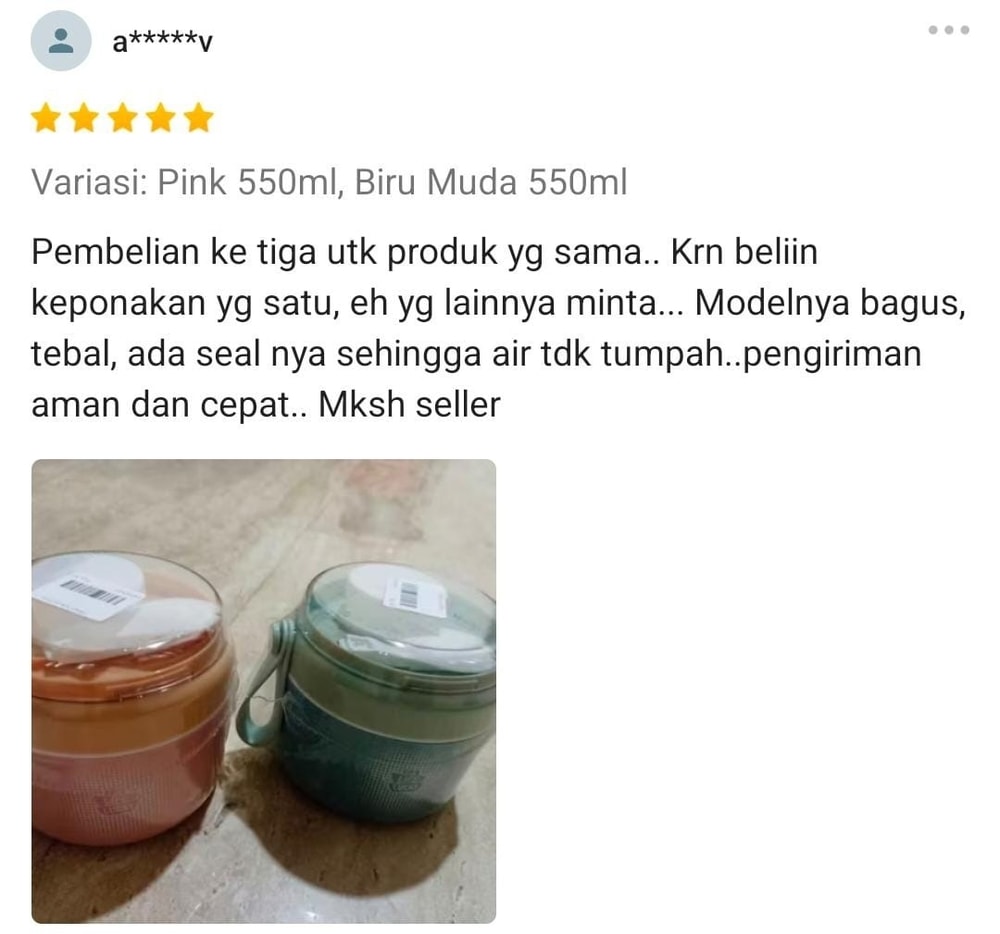
Task: Click barcode sticker on green container lid
Action: tap(413, 597)
